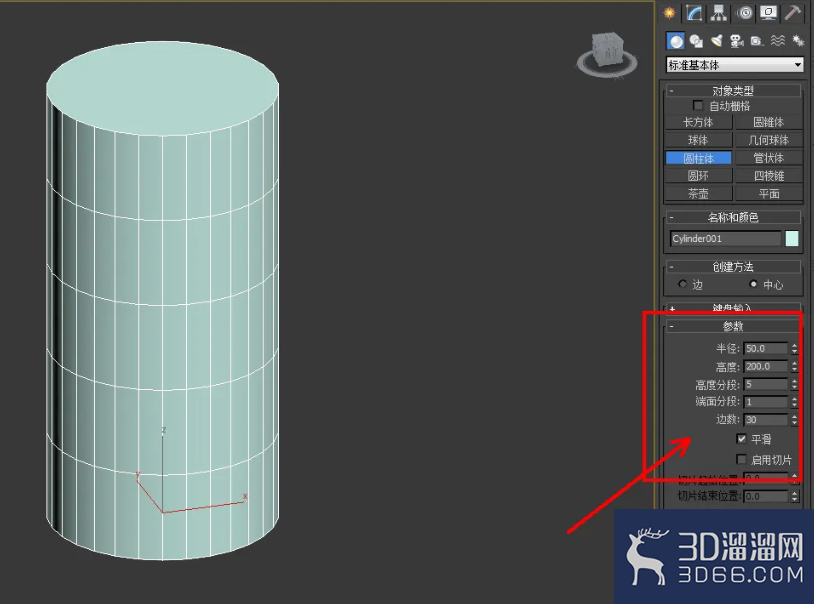Open the 标准基本体 primitive type dropdown
The height and width of the screenshot is (604, 814).
click(735, 65)
